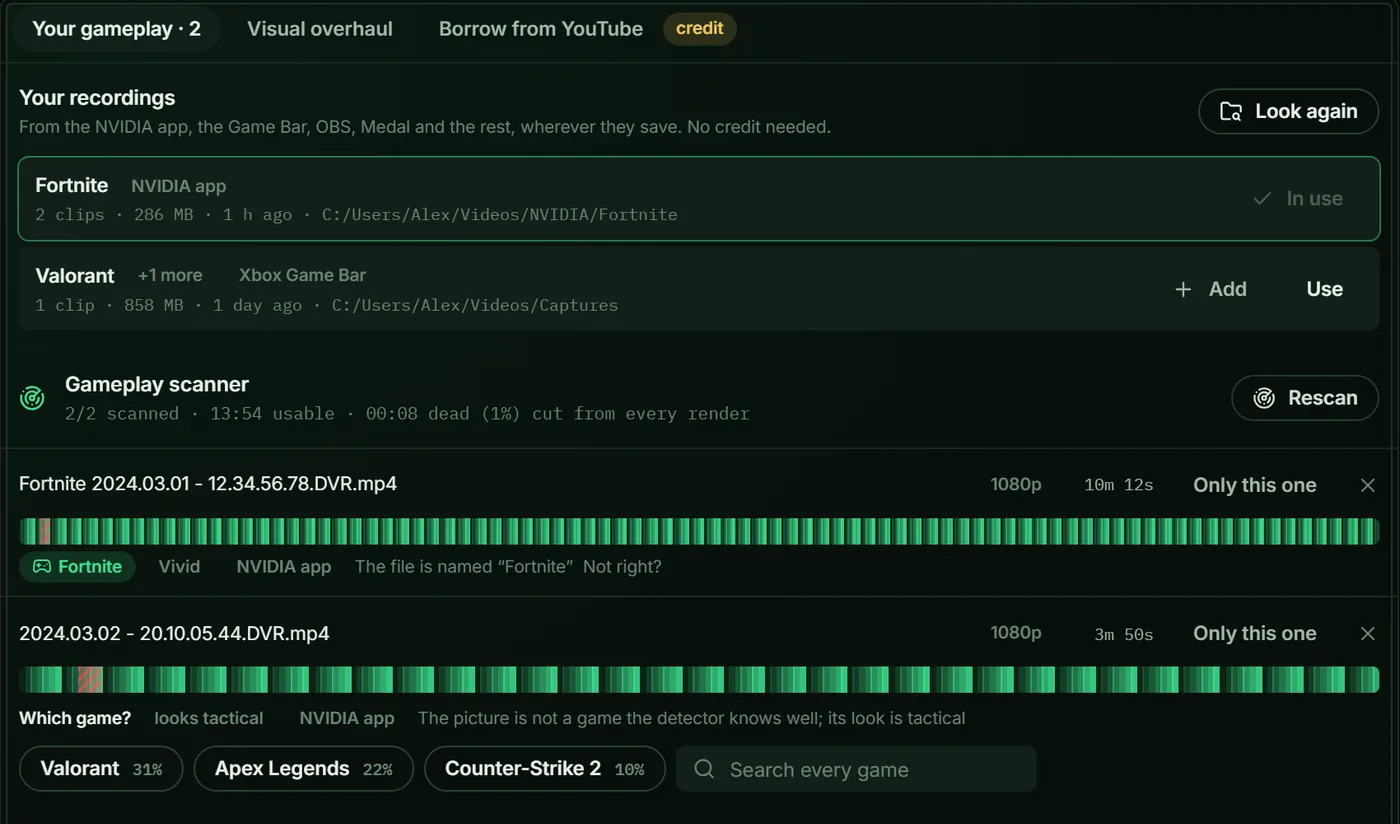
Task: Click the 3m 50s duration
Action: click(x=1124, y=634)
